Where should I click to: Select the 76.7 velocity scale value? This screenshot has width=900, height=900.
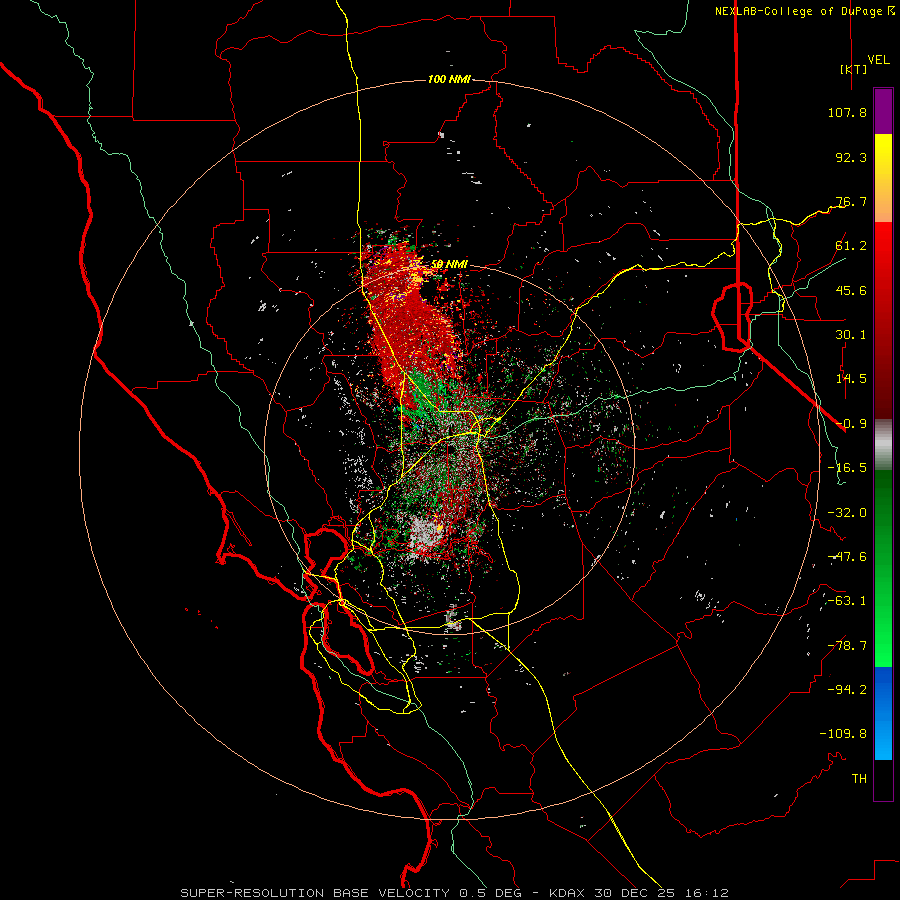pos(851,201)
